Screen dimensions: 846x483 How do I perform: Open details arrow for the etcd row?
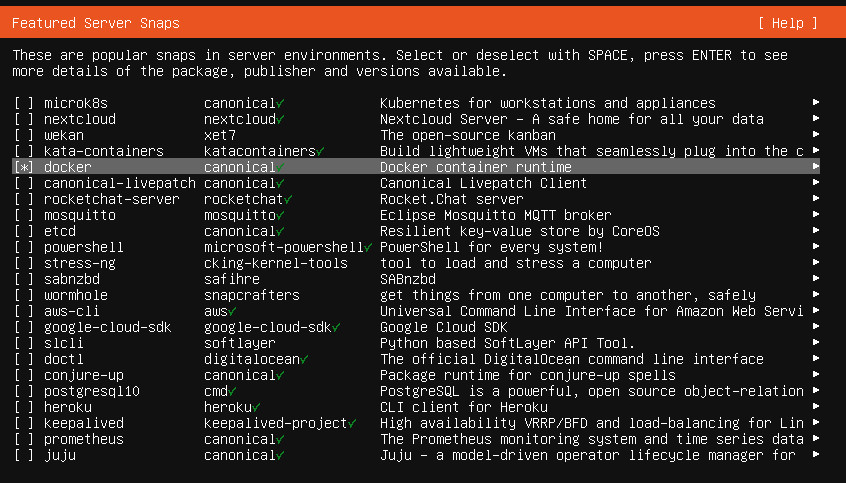pyautogui.click(x=816, y=231)
